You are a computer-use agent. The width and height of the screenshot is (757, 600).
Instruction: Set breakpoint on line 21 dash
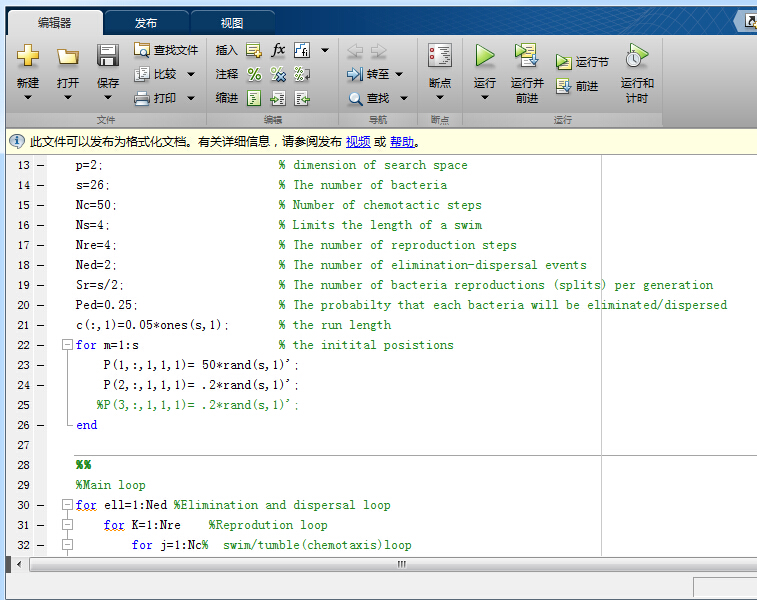tap(41, 325)
